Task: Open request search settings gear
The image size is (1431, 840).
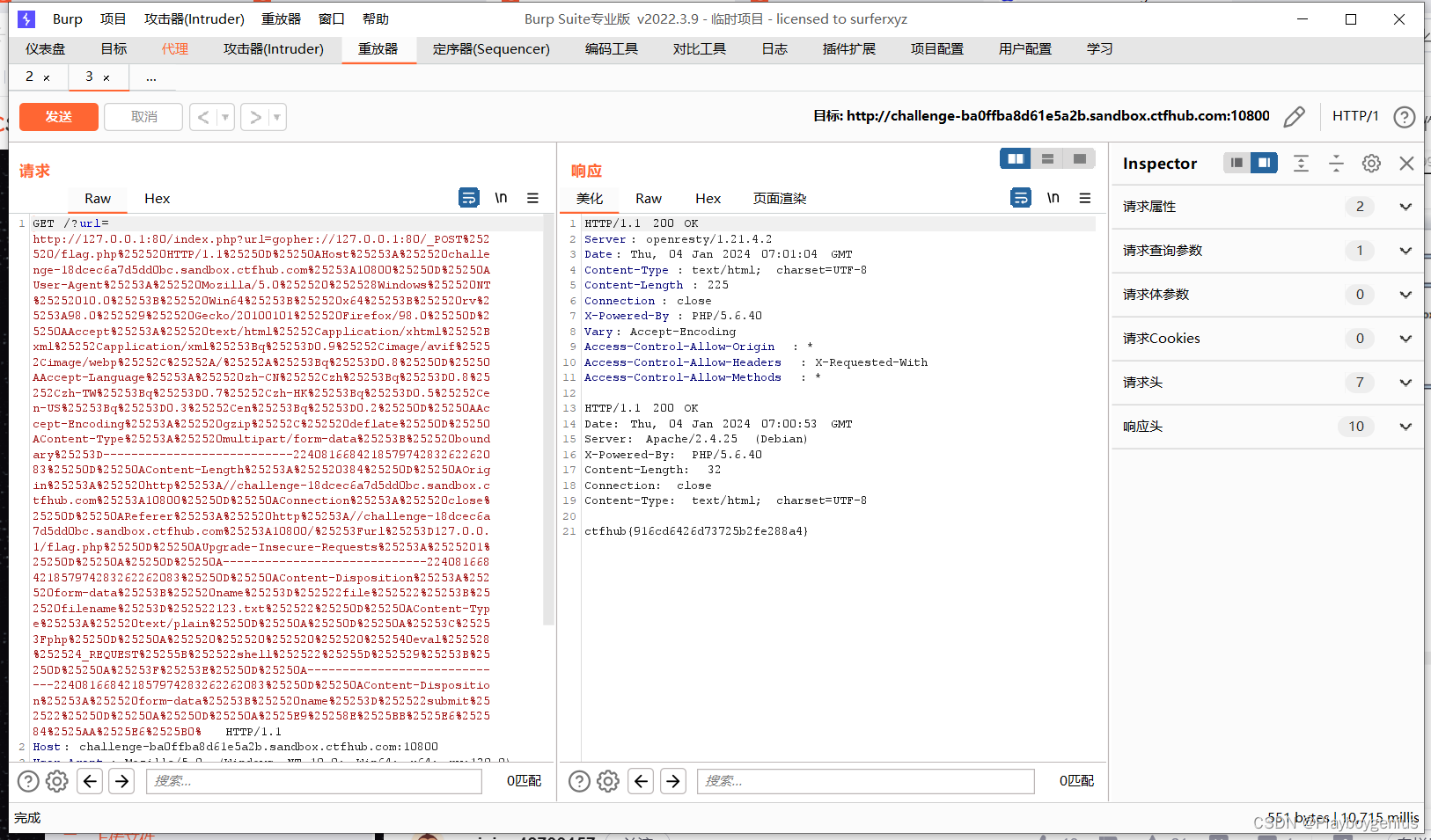Action: point(57,781)
